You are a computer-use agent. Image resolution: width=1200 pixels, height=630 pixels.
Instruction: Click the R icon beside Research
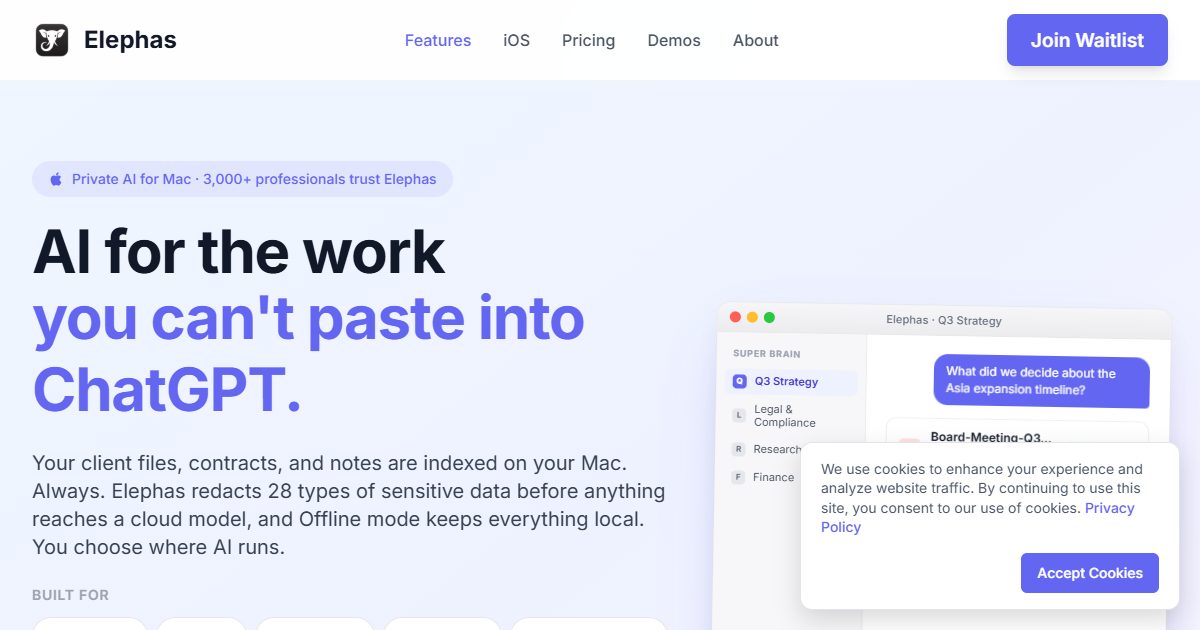pyautogui.click(x=739, y=450)
